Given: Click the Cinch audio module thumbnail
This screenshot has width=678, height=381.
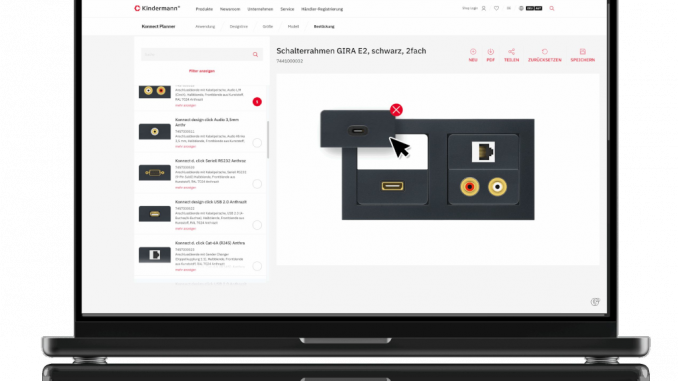Looking at the screenshot, I should click(154, 91).
